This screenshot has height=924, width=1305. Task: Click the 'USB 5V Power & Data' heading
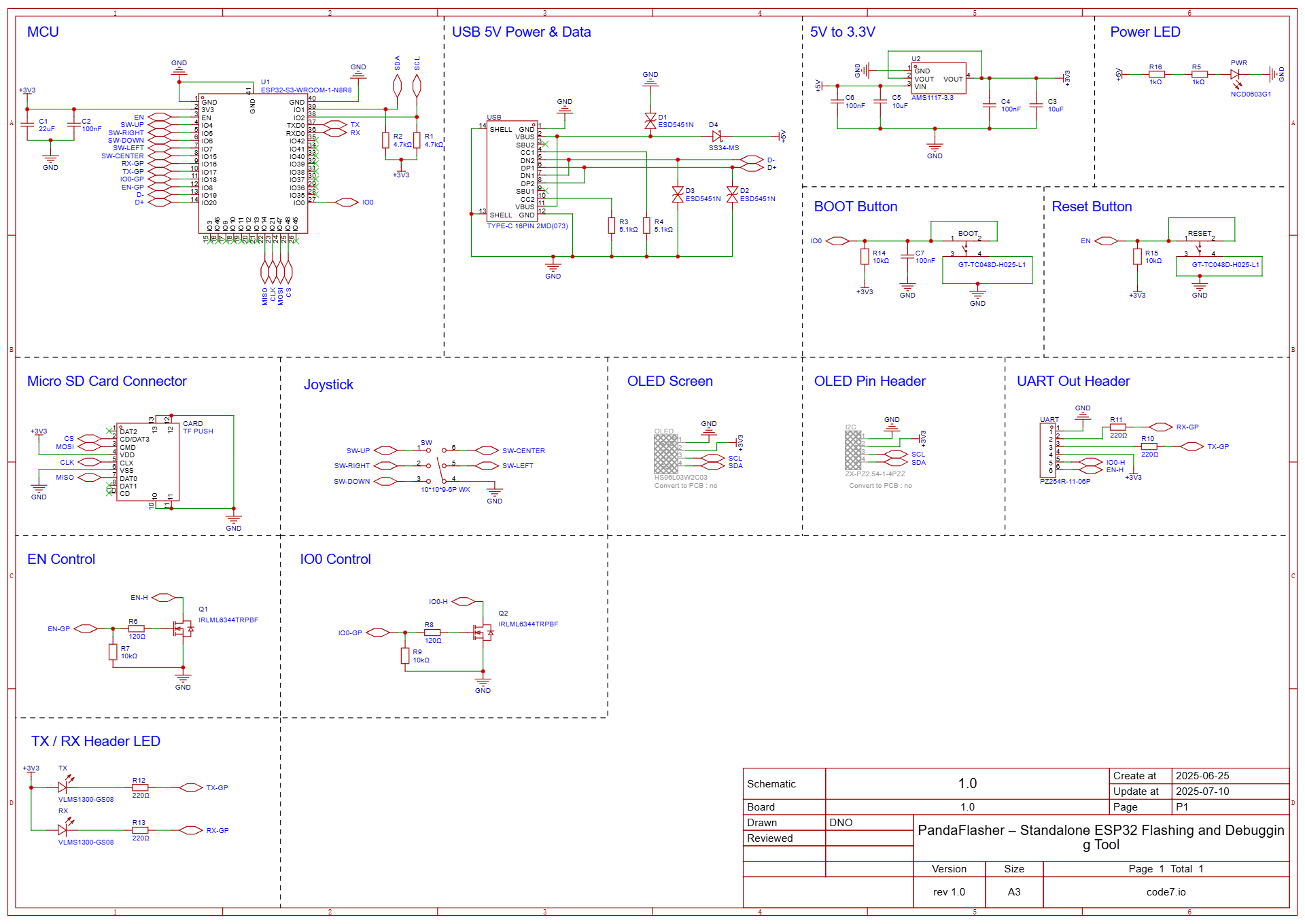pos(521,32)
